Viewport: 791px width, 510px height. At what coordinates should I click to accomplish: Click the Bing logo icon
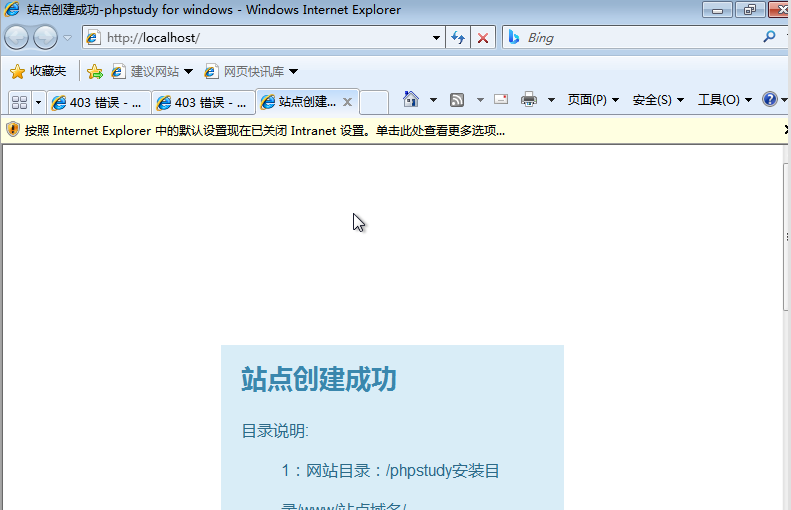[x=514, y=37]
